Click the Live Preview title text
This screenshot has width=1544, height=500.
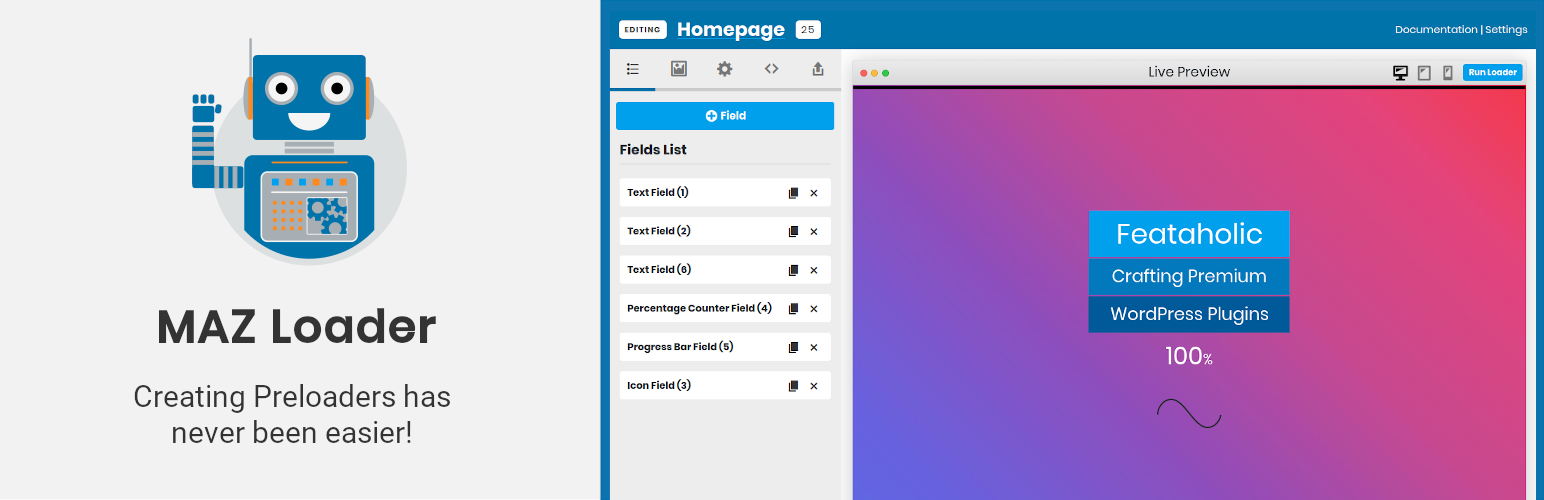(x=1189, y=72)
